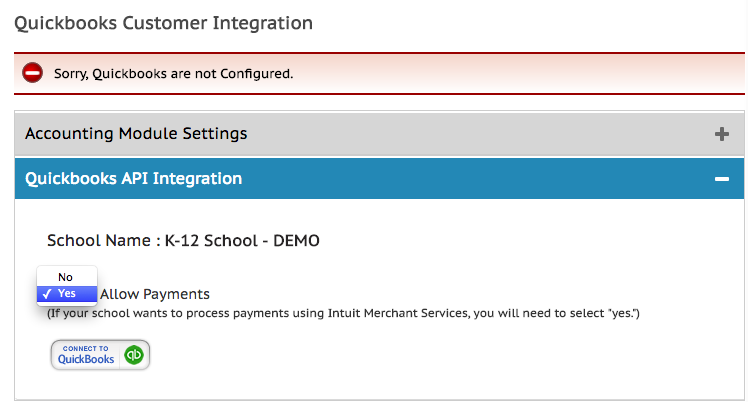Click the "K-12 School - DEMO" school name value
Image resolution: width=748 pixels, height=402 pixels.
click(x=242, y=240)
